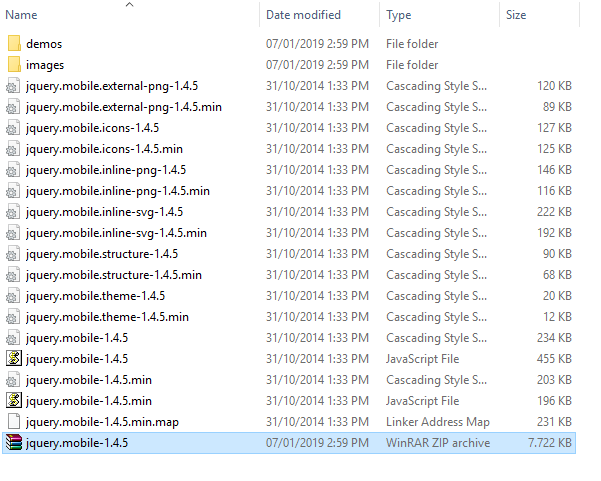Click the date modified cell of the images folder

[317, 65]
